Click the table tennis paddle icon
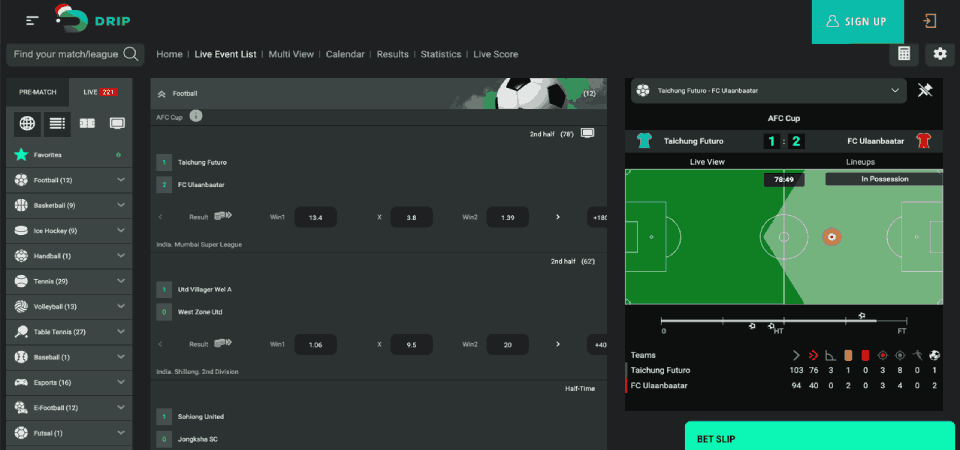 click(x=21, y=332)
